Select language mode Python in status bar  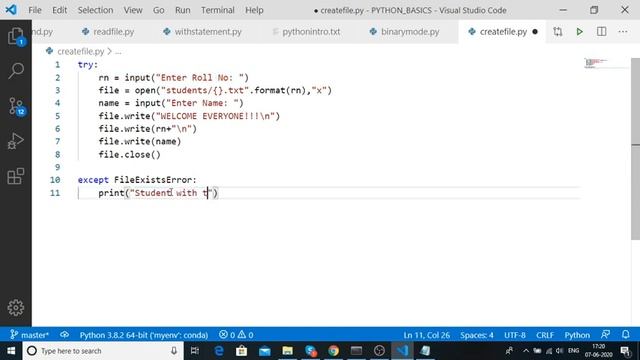click(x=577, y=335)
